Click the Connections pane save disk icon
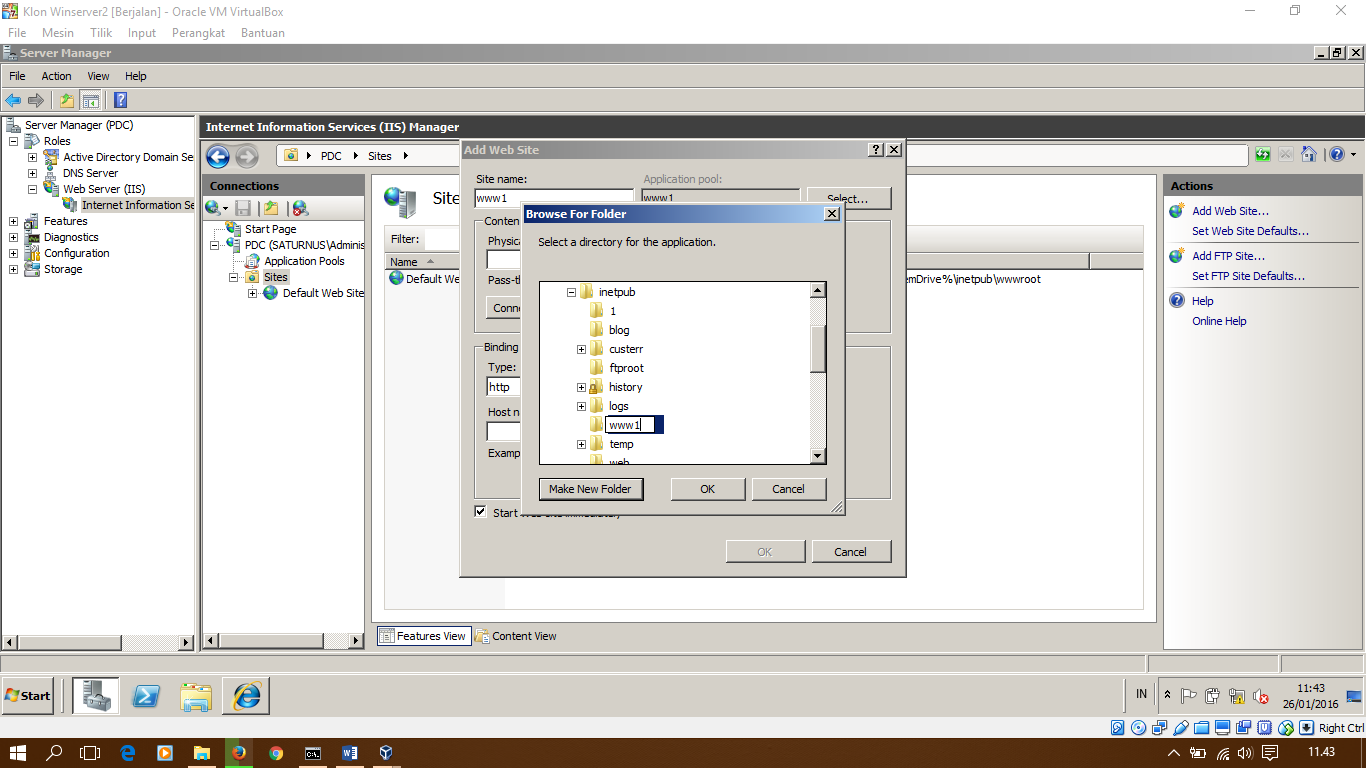1366x768 pixels. (x=243, y=208)
